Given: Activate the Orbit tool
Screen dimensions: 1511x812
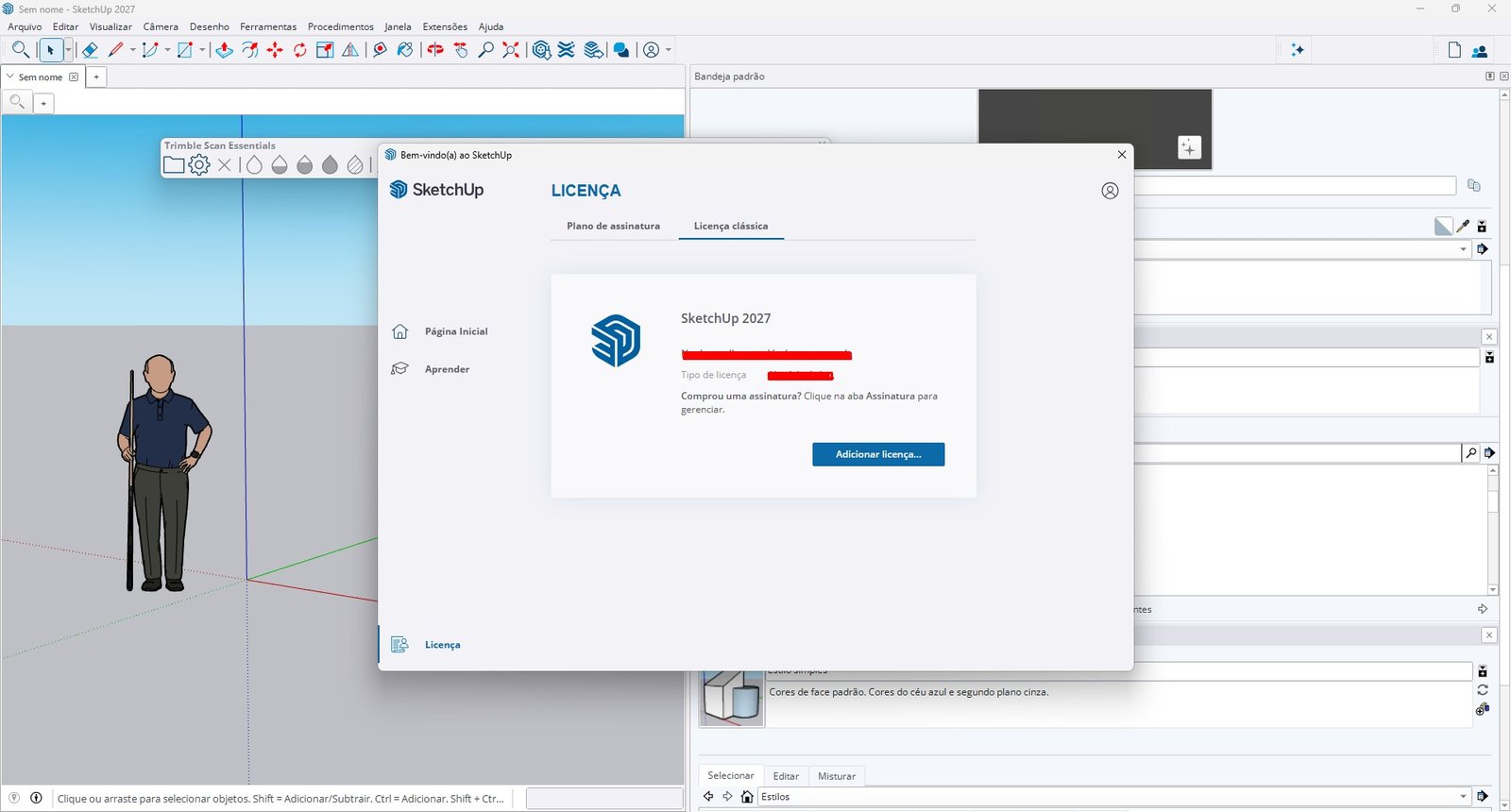Looking at the screenshot, I should click(435, 50).
